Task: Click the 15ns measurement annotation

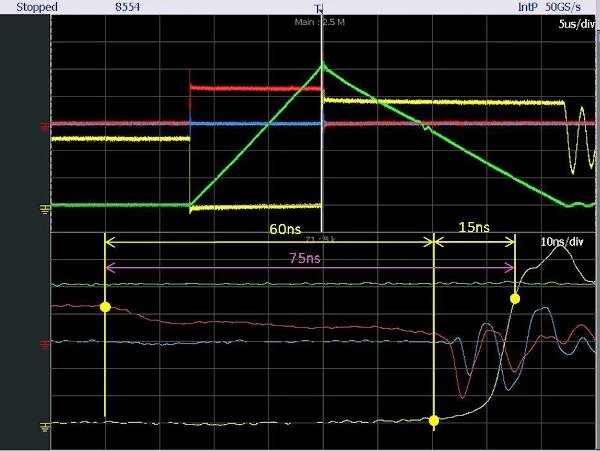Action: (473, 228)
